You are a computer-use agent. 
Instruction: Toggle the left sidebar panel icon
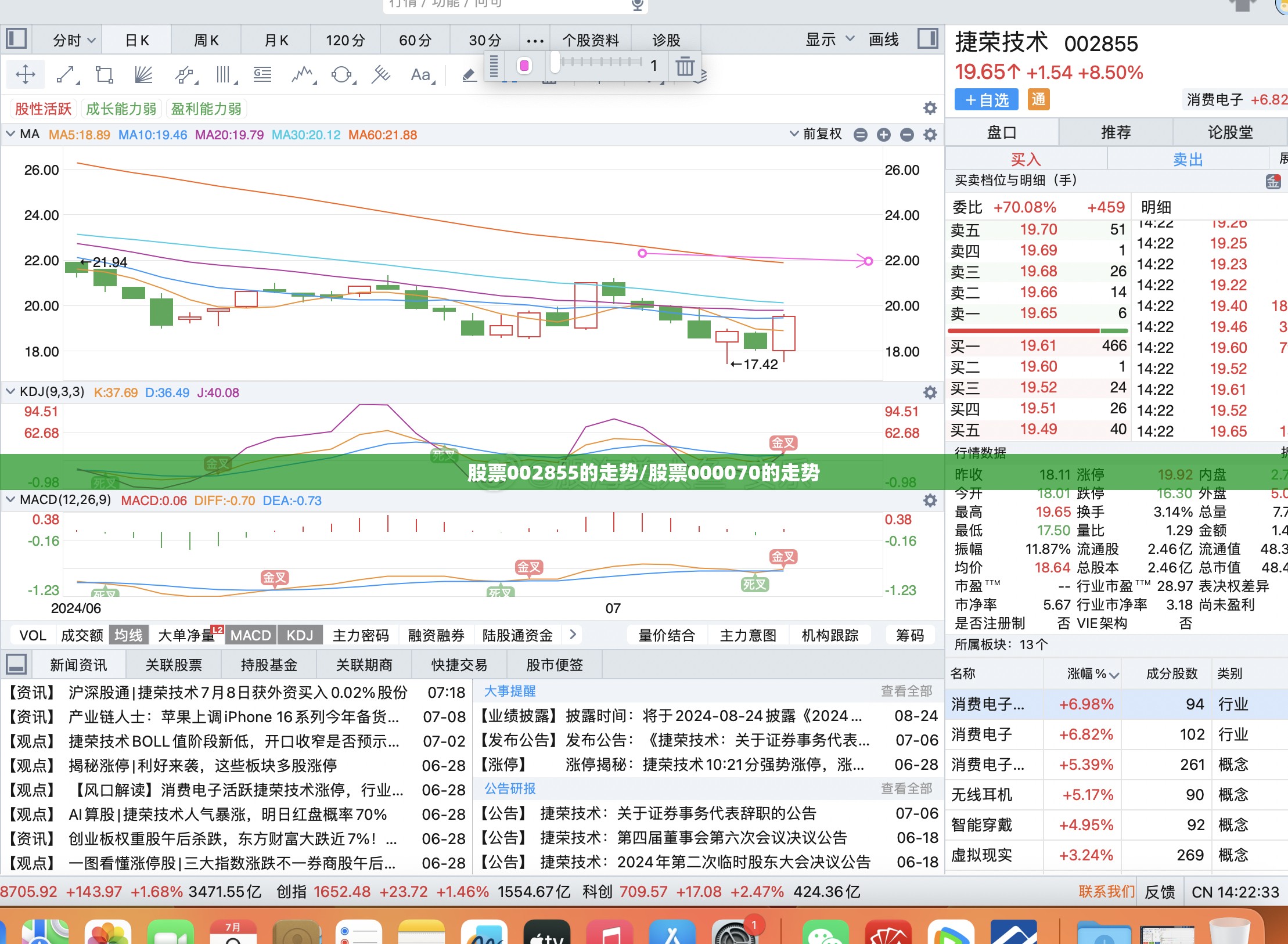[x=16, y=39]
